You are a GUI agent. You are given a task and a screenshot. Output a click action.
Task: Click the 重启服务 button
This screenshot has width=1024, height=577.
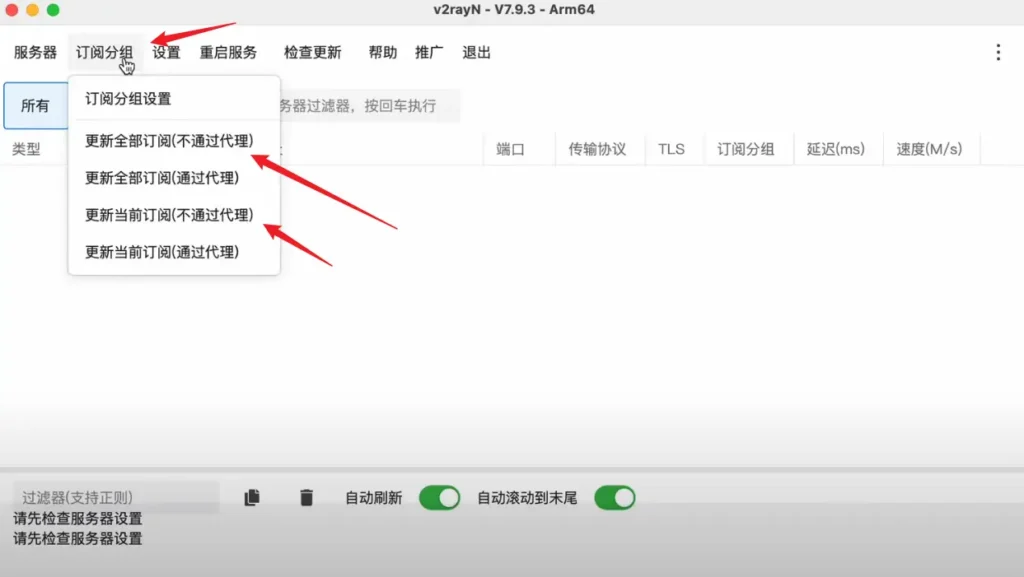[x=228, y=52]
